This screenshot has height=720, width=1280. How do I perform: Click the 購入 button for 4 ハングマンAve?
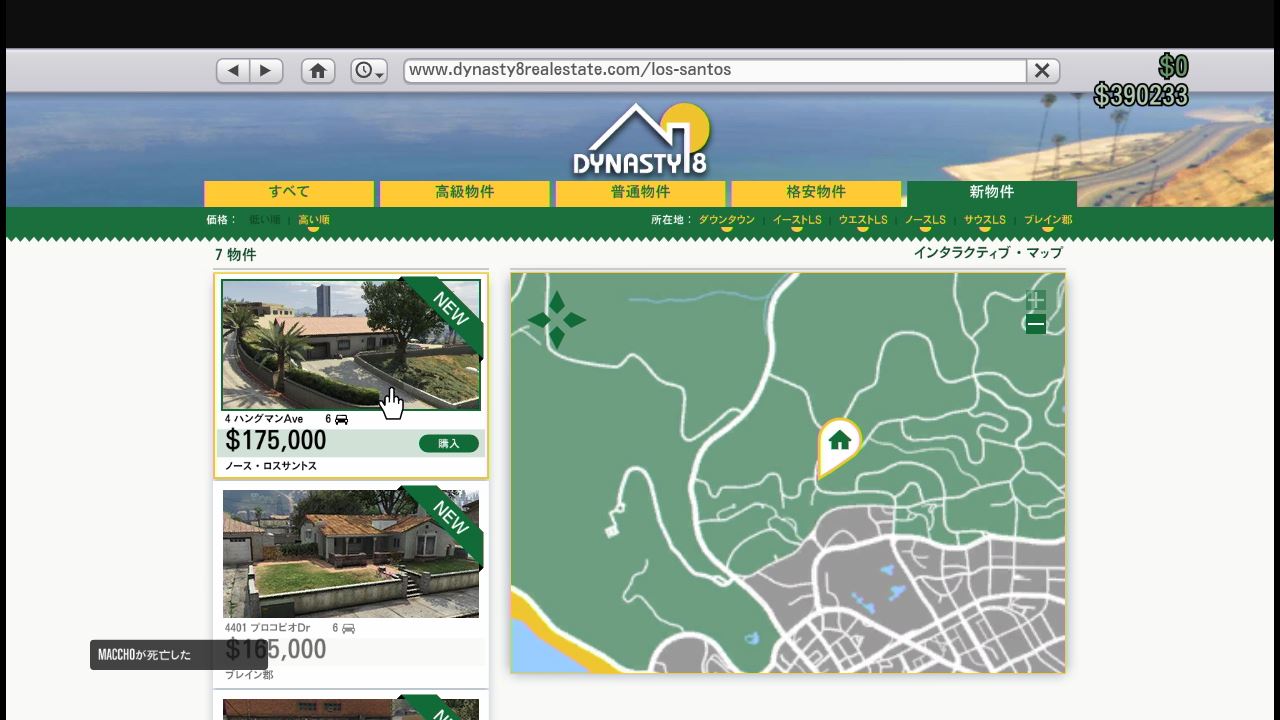pos(449,443)
